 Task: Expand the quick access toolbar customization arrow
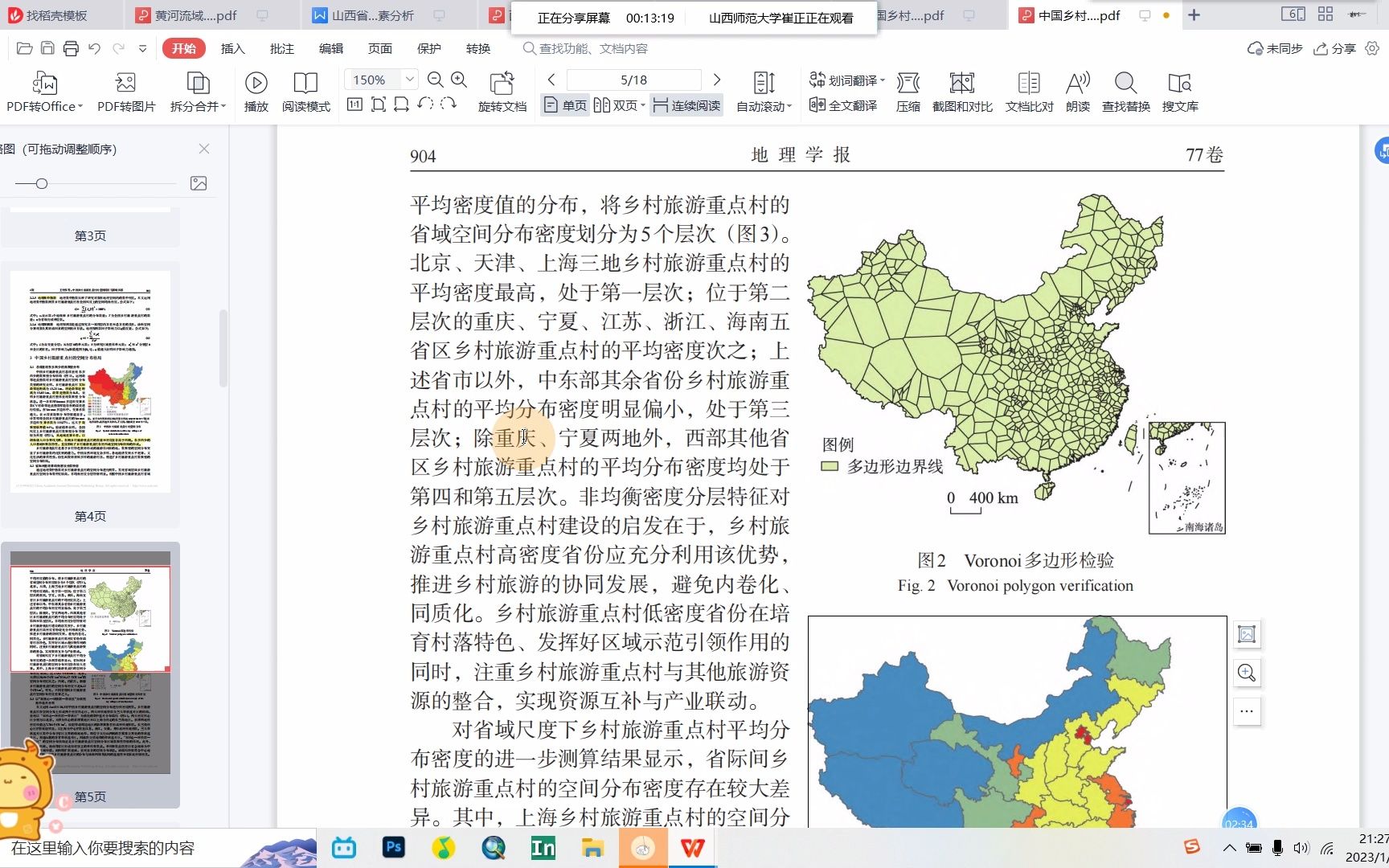(142, 49)
